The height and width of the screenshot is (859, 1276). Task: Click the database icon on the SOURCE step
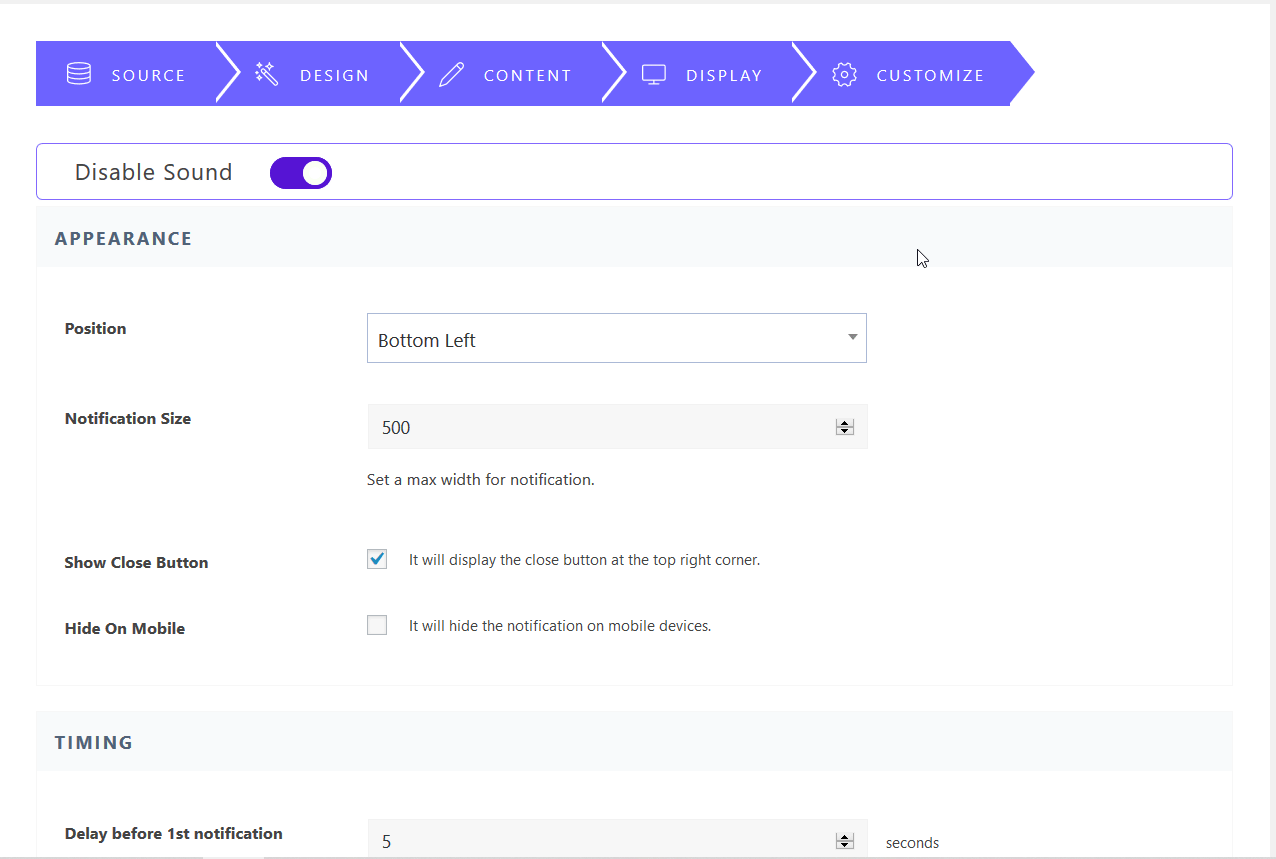(78, 73)
